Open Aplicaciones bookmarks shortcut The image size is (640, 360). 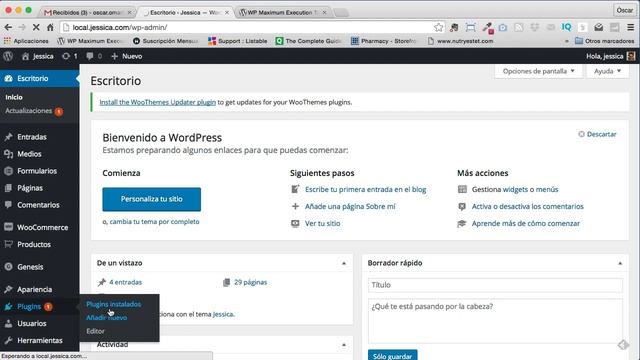(26, 41)
